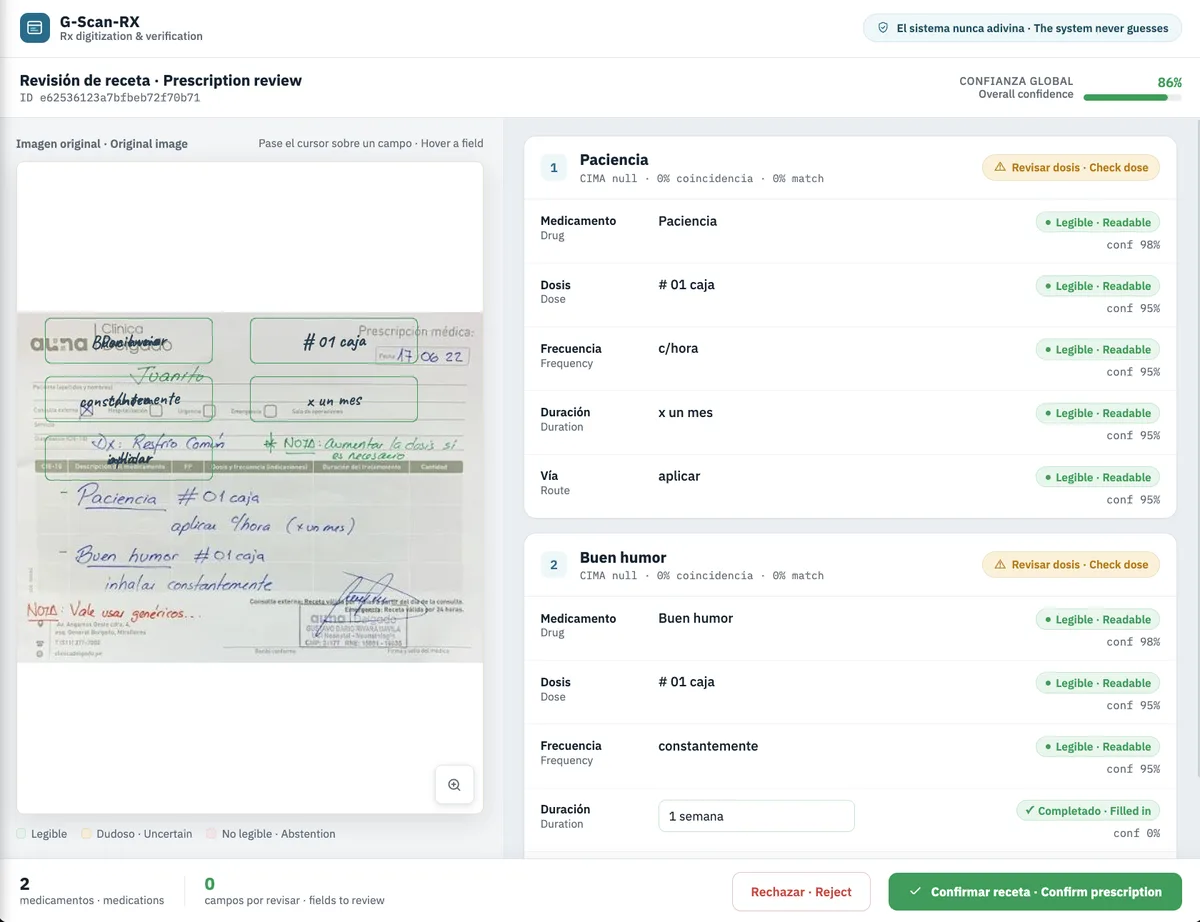Click the overall confidence progress bar

click(x=1132, y=97)
